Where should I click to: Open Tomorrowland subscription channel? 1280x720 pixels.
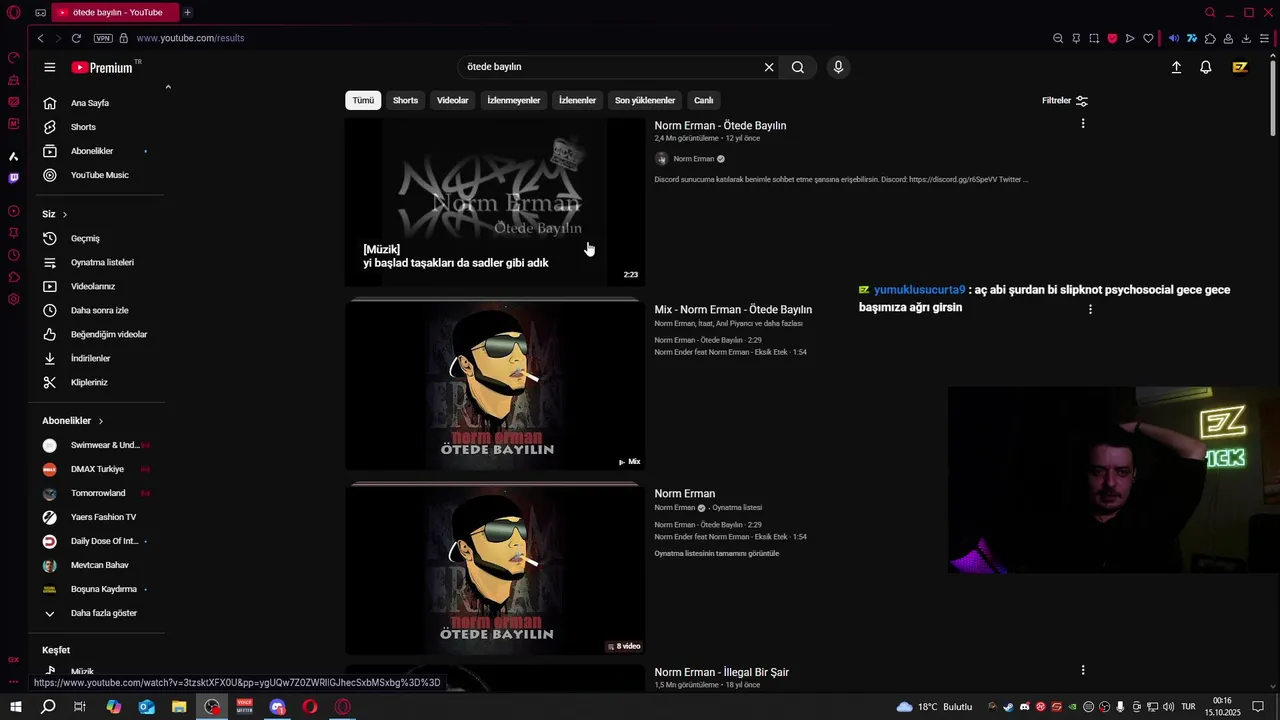(x=99, y=493)
